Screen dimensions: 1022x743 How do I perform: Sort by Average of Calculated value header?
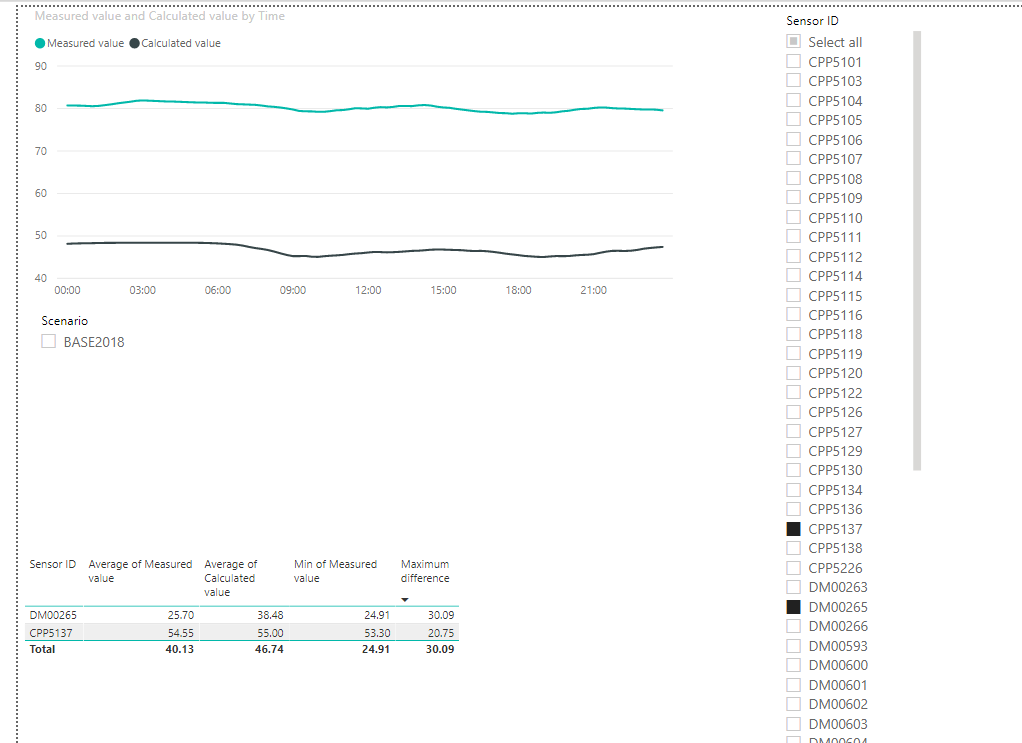pyautogui.click(x=230, y=578)
